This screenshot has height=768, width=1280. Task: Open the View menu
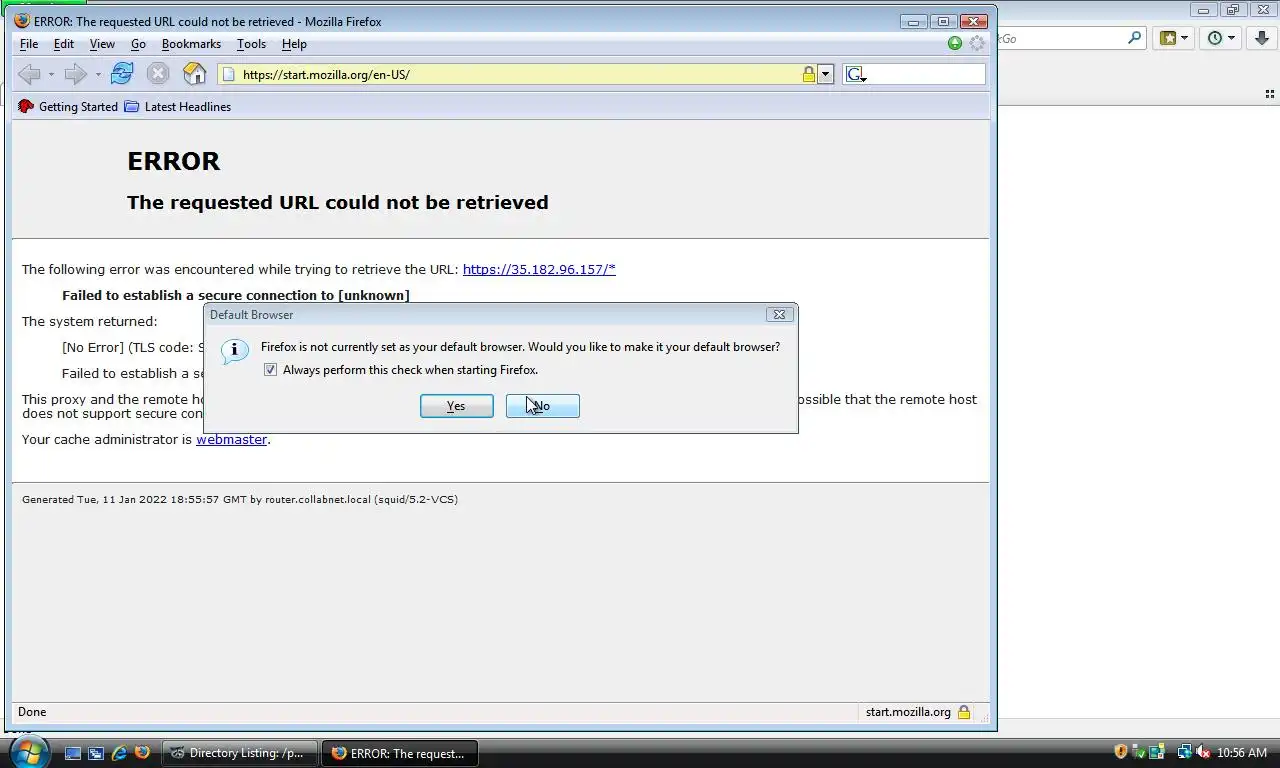click(102, 44)
